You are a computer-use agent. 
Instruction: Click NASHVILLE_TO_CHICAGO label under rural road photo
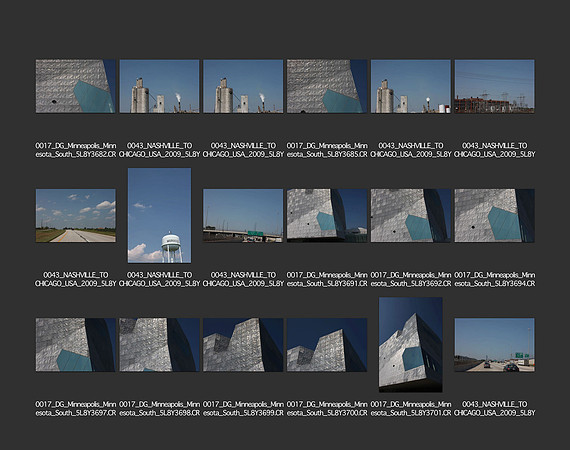tap(76, 279)
